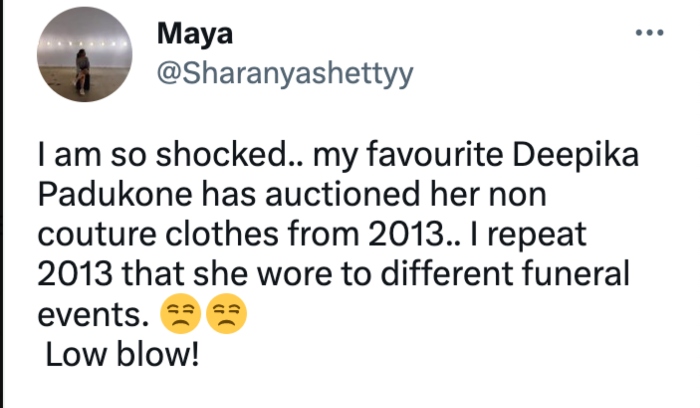Click Maya's profile avatar picture
The height and width of the screenshot is (408, 700).
pyautogui.click(x=82, y=63)
